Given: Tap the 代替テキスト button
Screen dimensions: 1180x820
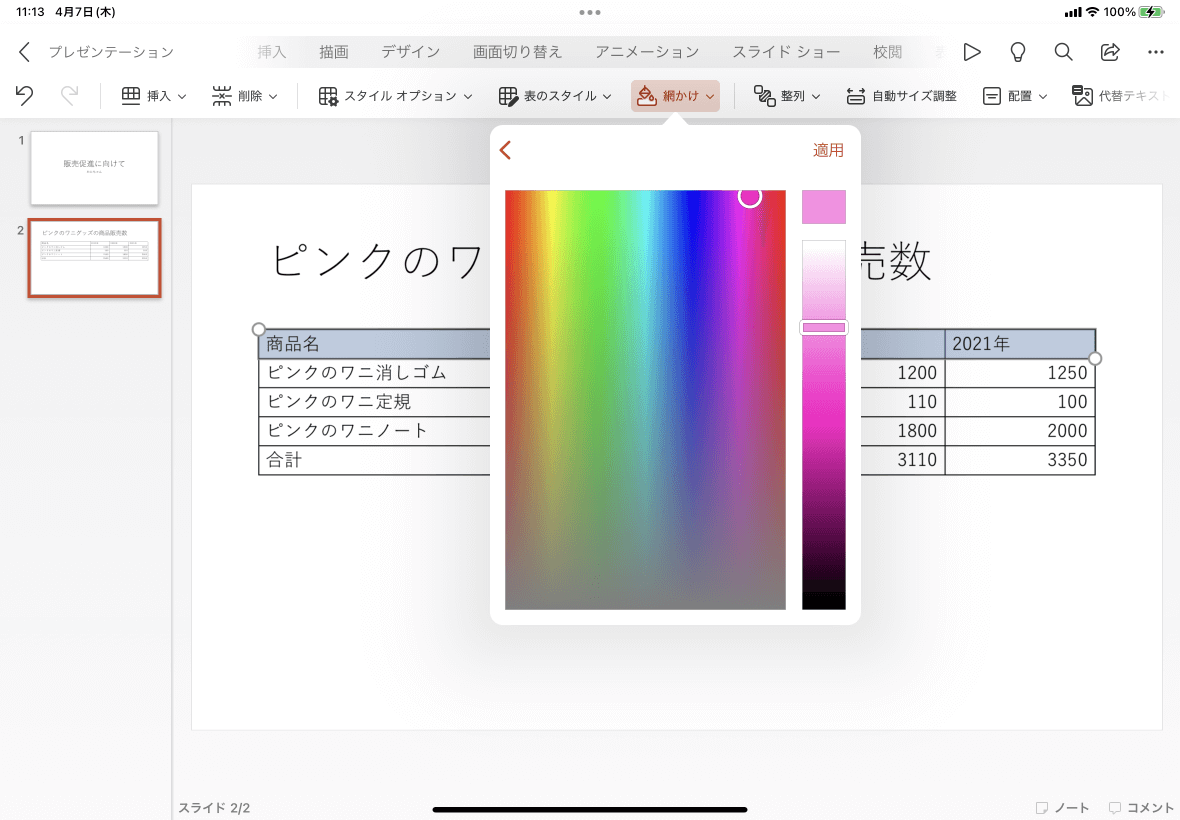Looking at the screenshot, I should [1121, 96].
